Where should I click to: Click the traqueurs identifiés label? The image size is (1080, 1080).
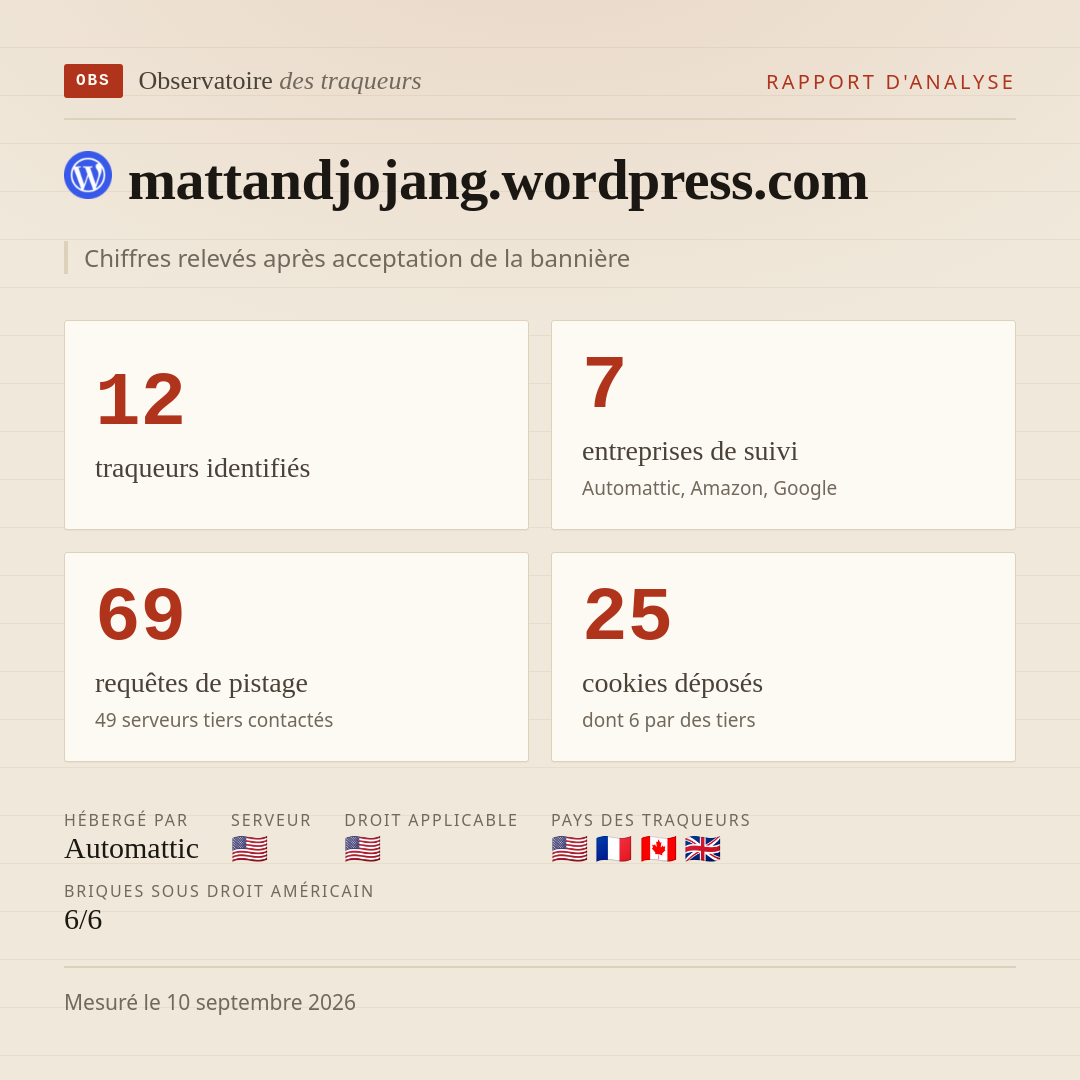click(202, 468)
